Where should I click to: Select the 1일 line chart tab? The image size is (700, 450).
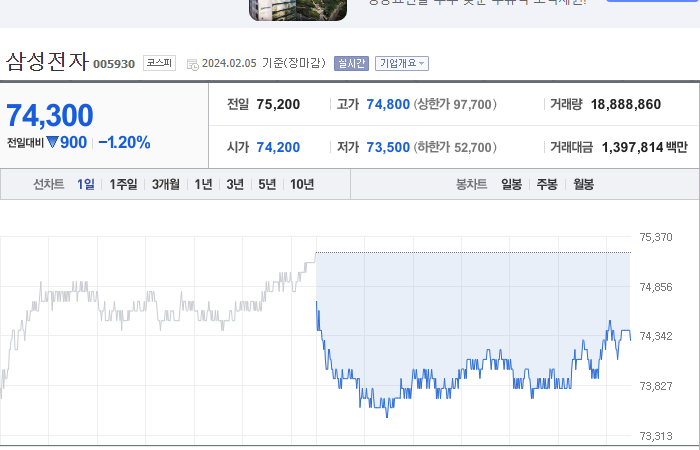[x=86, y=184]
